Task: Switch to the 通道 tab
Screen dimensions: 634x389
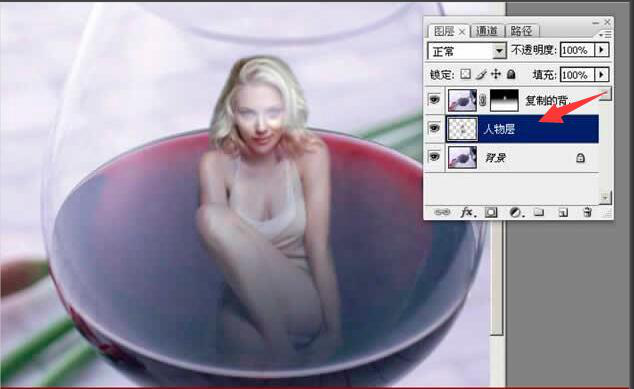Action: tap(487, 31)
